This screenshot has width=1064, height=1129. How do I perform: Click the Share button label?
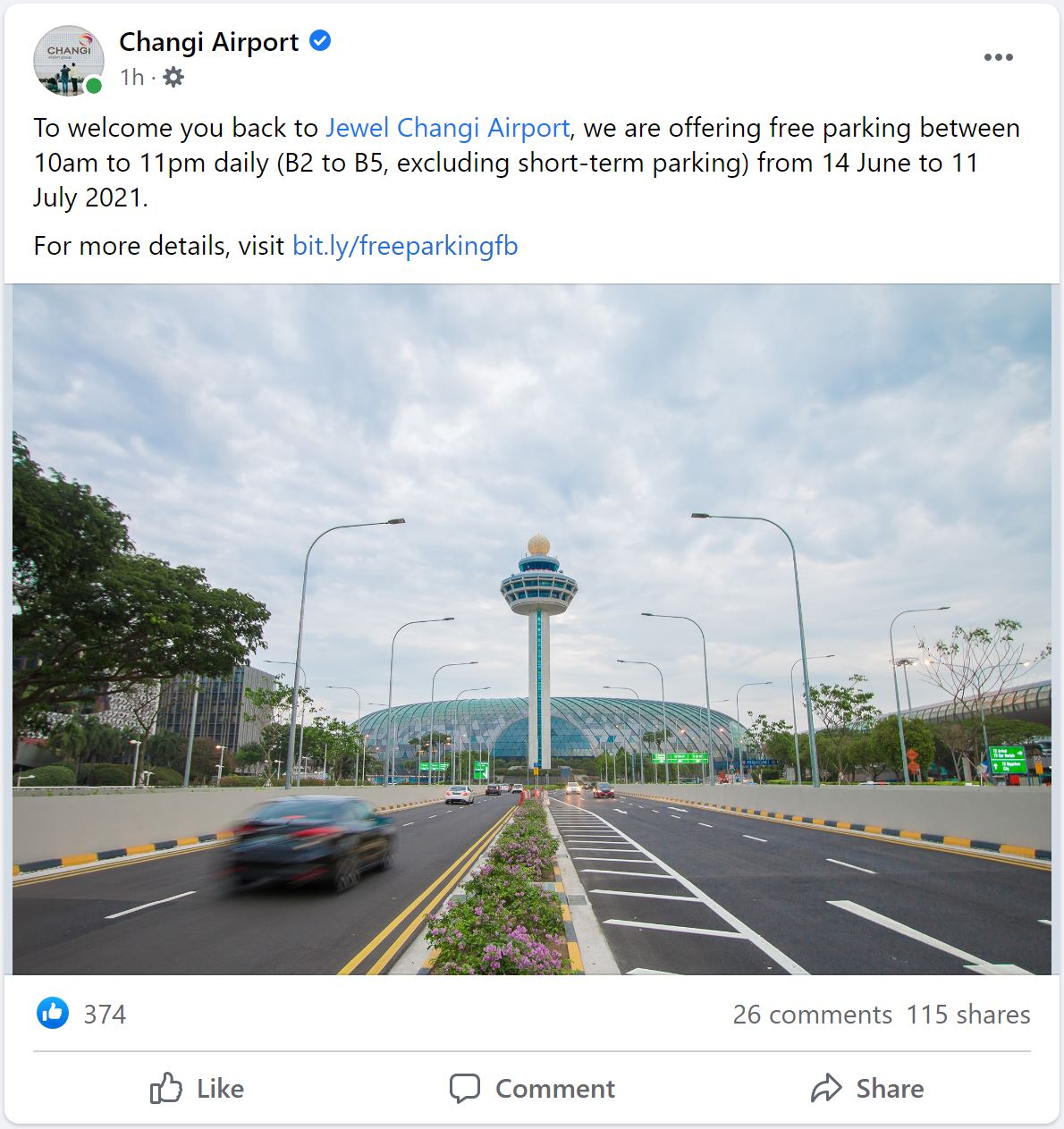coord(890,1089)
